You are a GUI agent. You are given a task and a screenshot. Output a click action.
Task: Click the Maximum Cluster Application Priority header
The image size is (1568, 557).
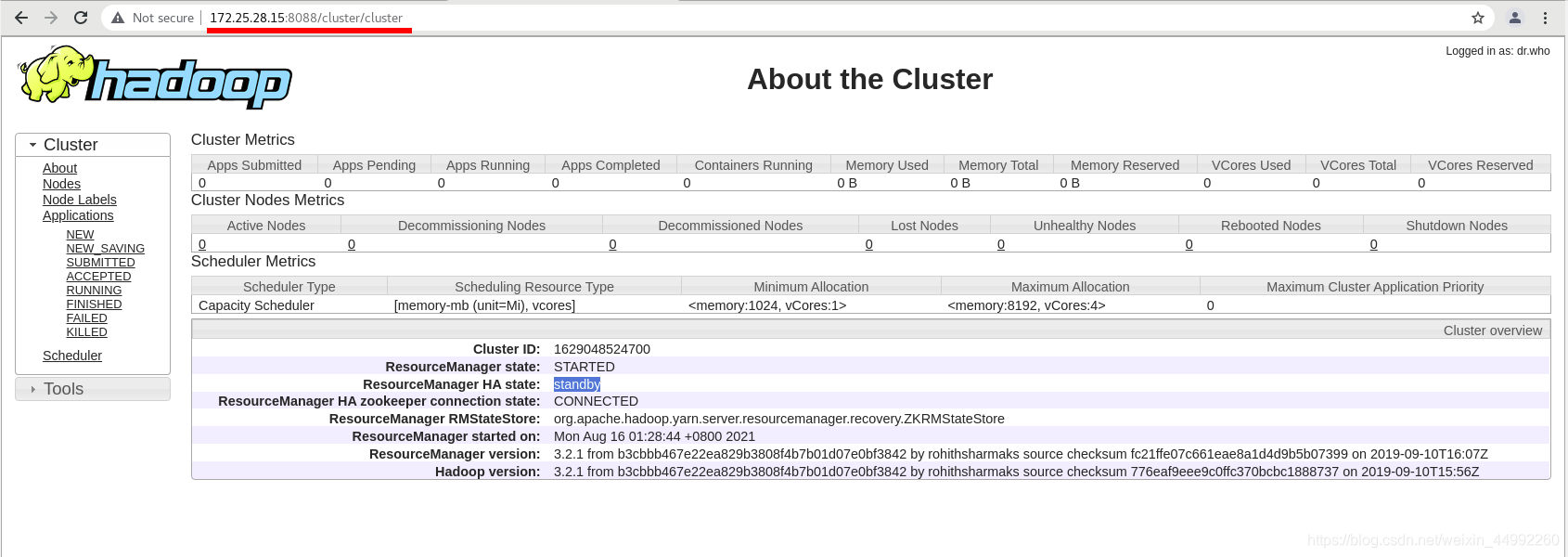click(x=1375, y=287)
